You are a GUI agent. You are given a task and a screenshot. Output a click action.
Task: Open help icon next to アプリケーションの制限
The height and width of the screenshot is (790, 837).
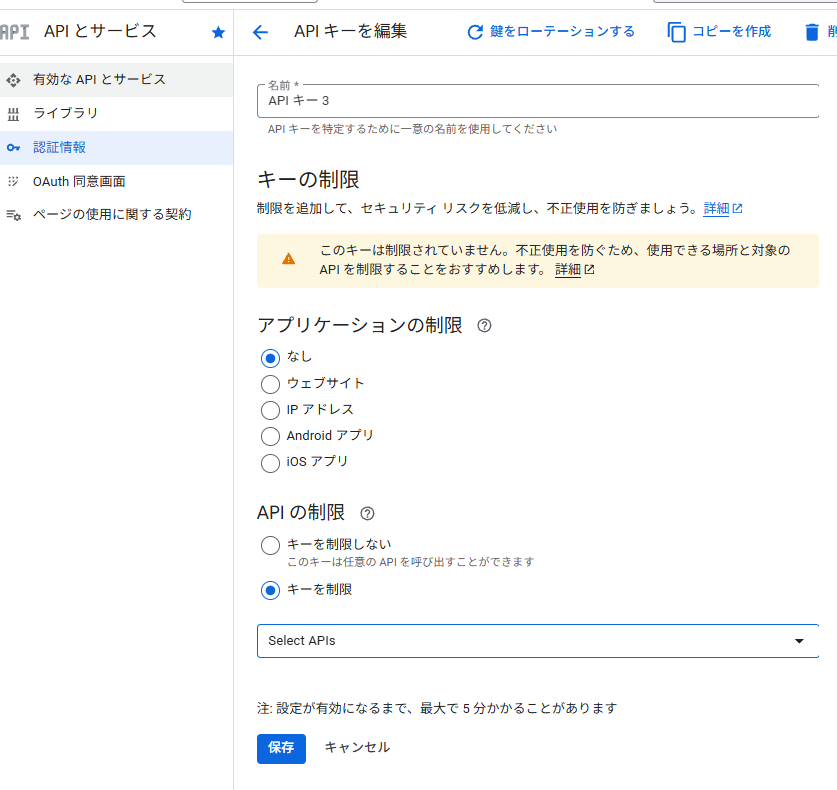click(484, 326)
